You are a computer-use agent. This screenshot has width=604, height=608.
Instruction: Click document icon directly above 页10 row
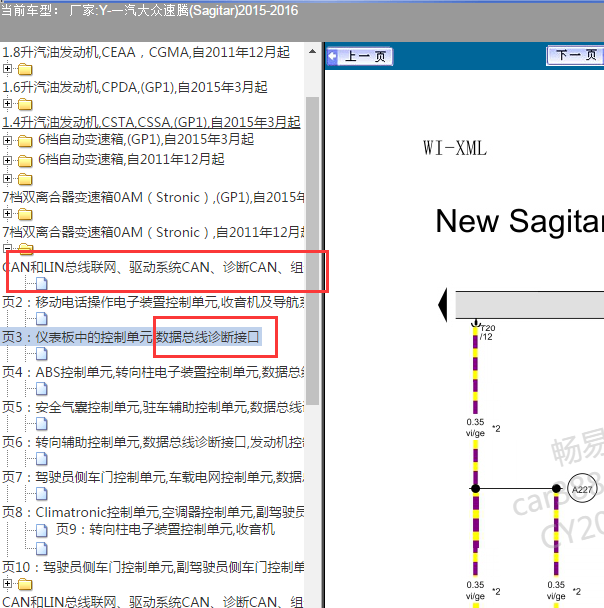41,549
